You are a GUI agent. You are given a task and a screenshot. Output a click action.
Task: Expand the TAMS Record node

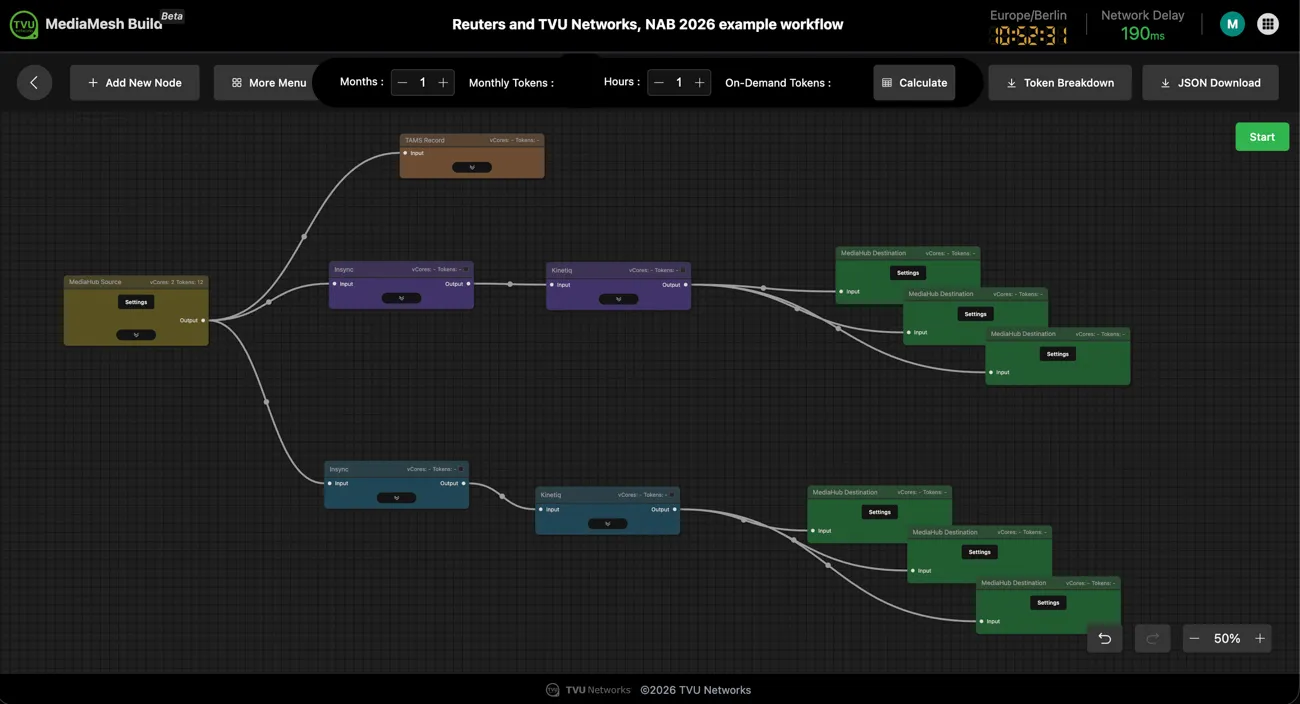pos(472,167)
